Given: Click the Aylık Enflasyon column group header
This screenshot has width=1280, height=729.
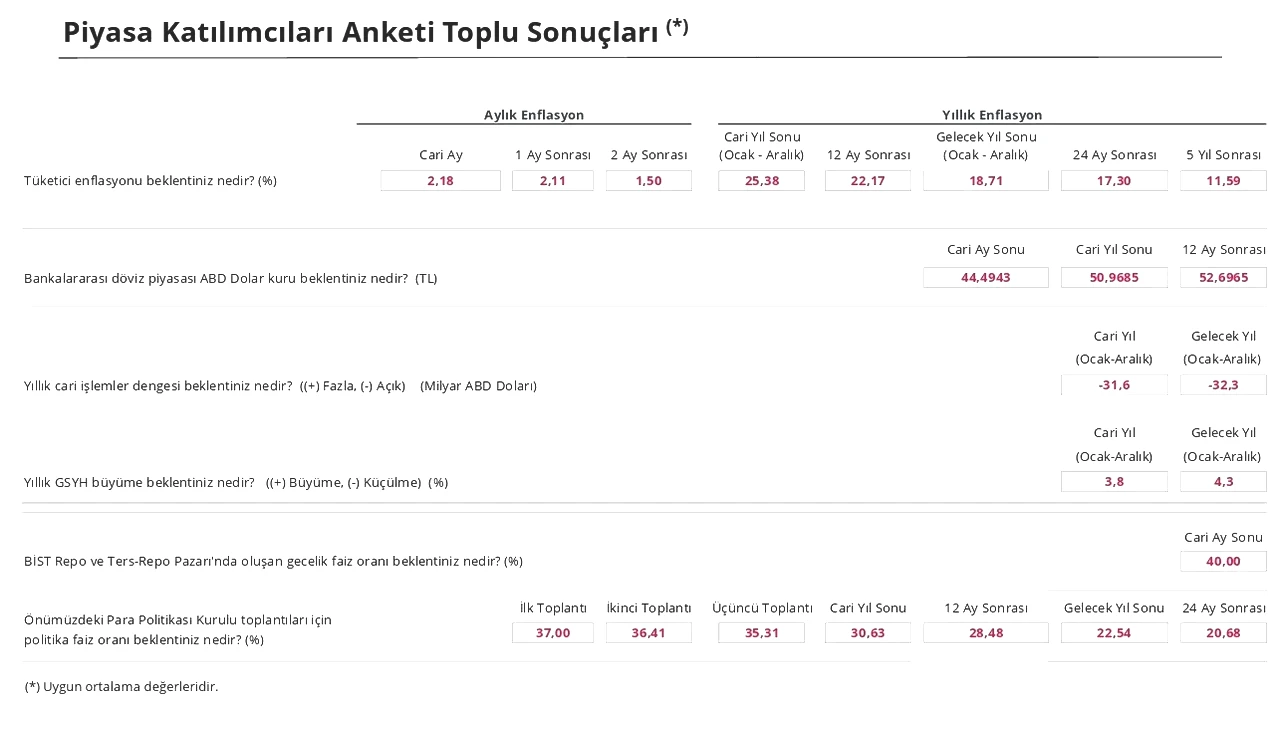Looking at the screenshot, I should point(533,115).
